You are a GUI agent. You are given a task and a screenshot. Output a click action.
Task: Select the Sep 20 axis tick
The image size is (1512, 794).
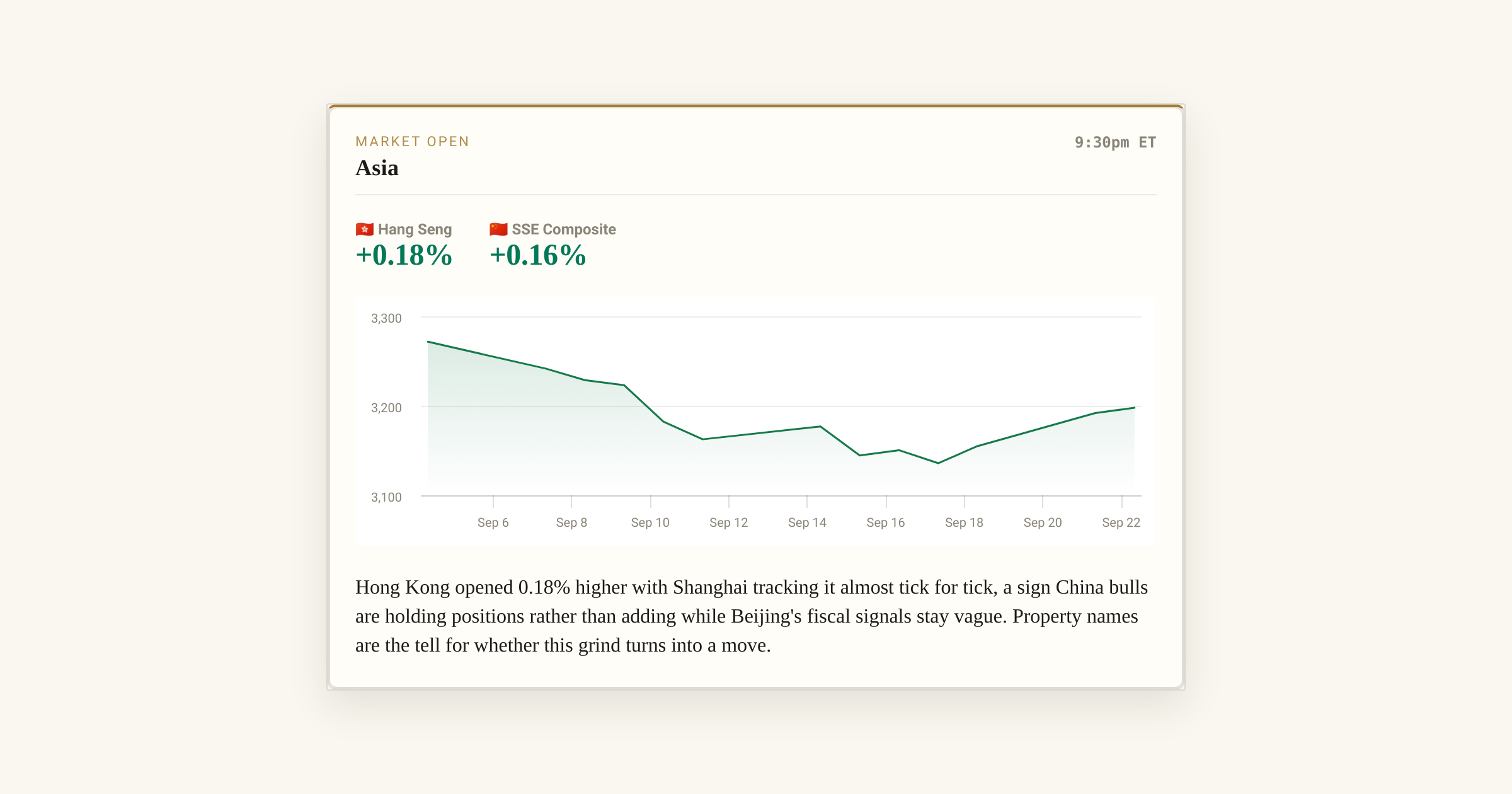pos(1043,522)
